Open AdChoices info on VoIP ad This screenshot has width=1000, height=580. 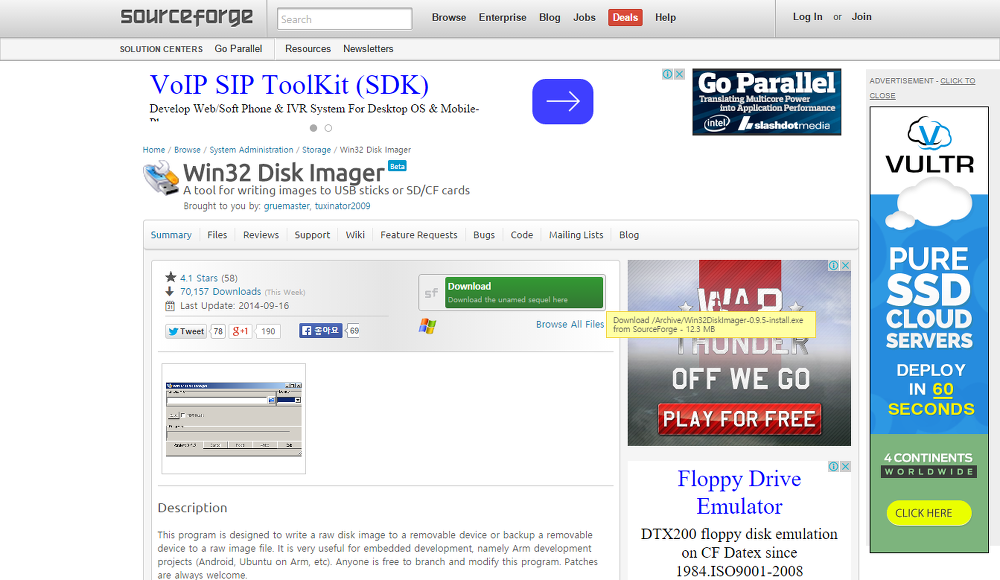pyautogui.click(x=668, y=74)
